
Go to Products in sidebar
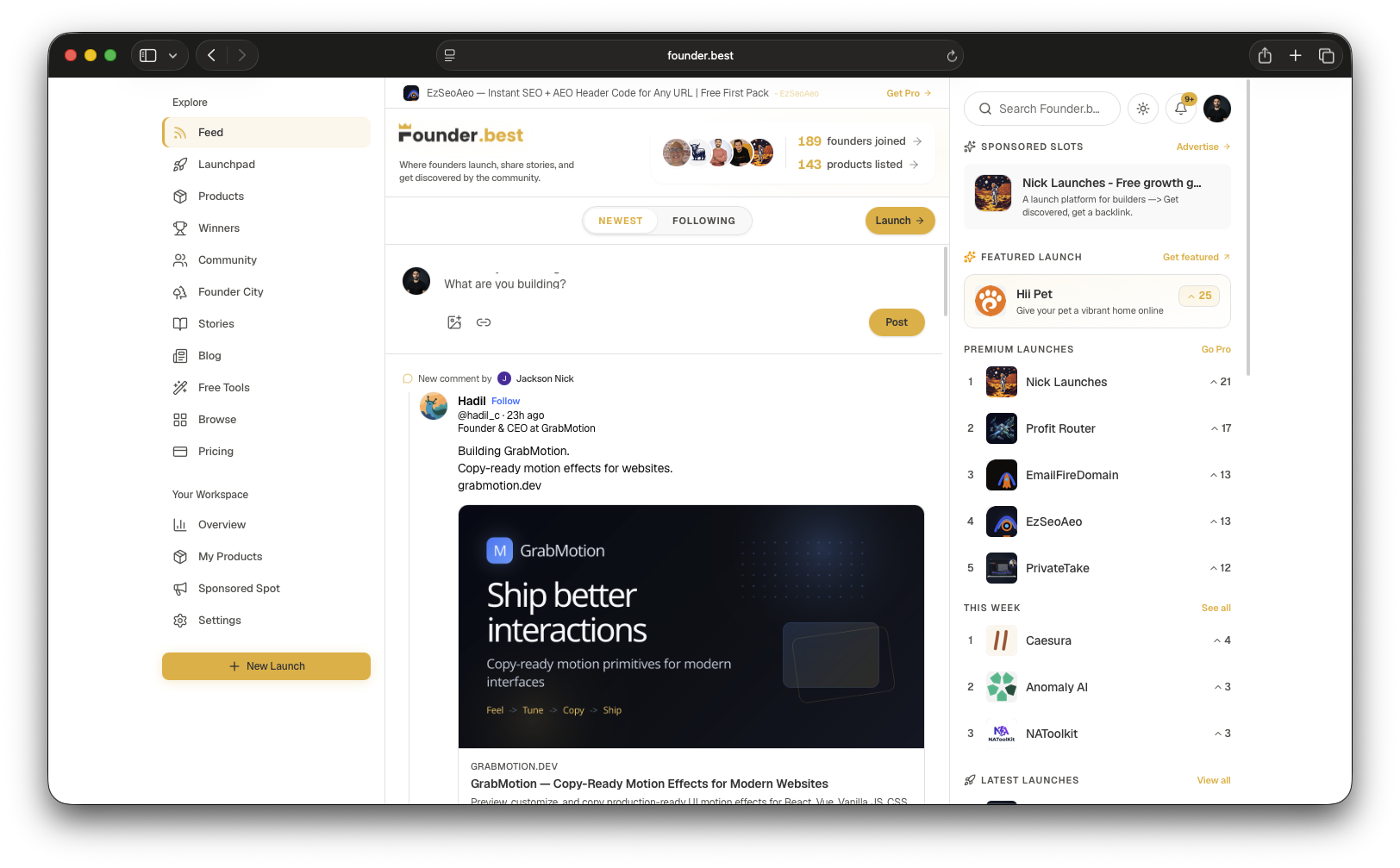266,197
